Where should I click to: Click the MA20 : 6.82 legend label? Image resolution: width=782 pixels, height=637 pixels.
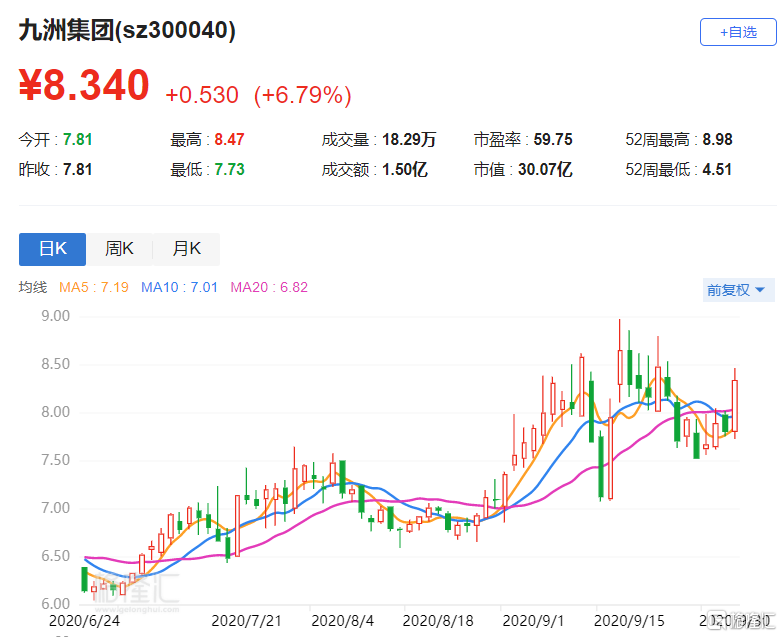pyautogui.click(x=269, y=287)
